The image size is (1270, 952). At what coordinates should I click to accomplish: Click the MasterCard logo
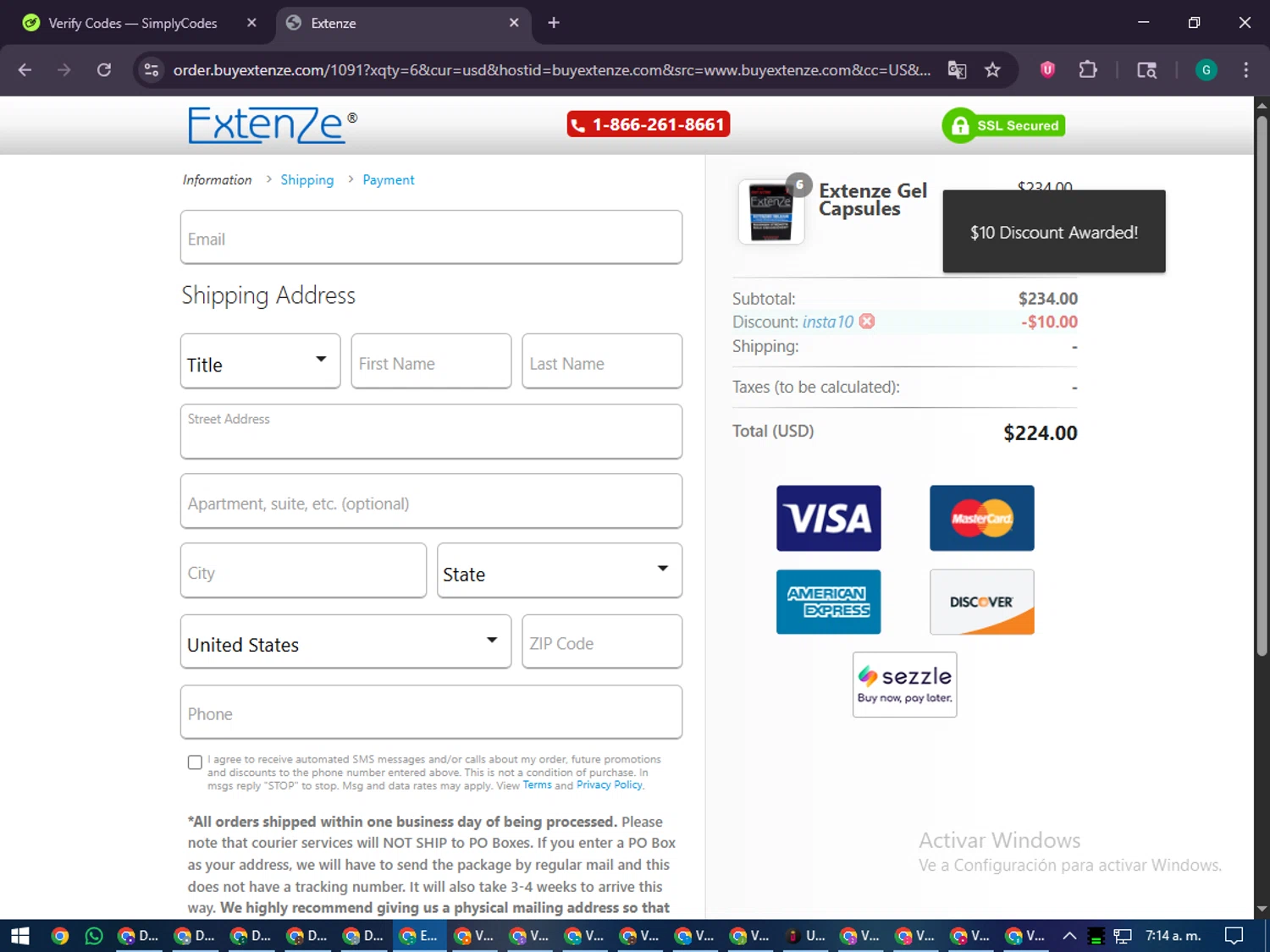[x=981, y=518]
